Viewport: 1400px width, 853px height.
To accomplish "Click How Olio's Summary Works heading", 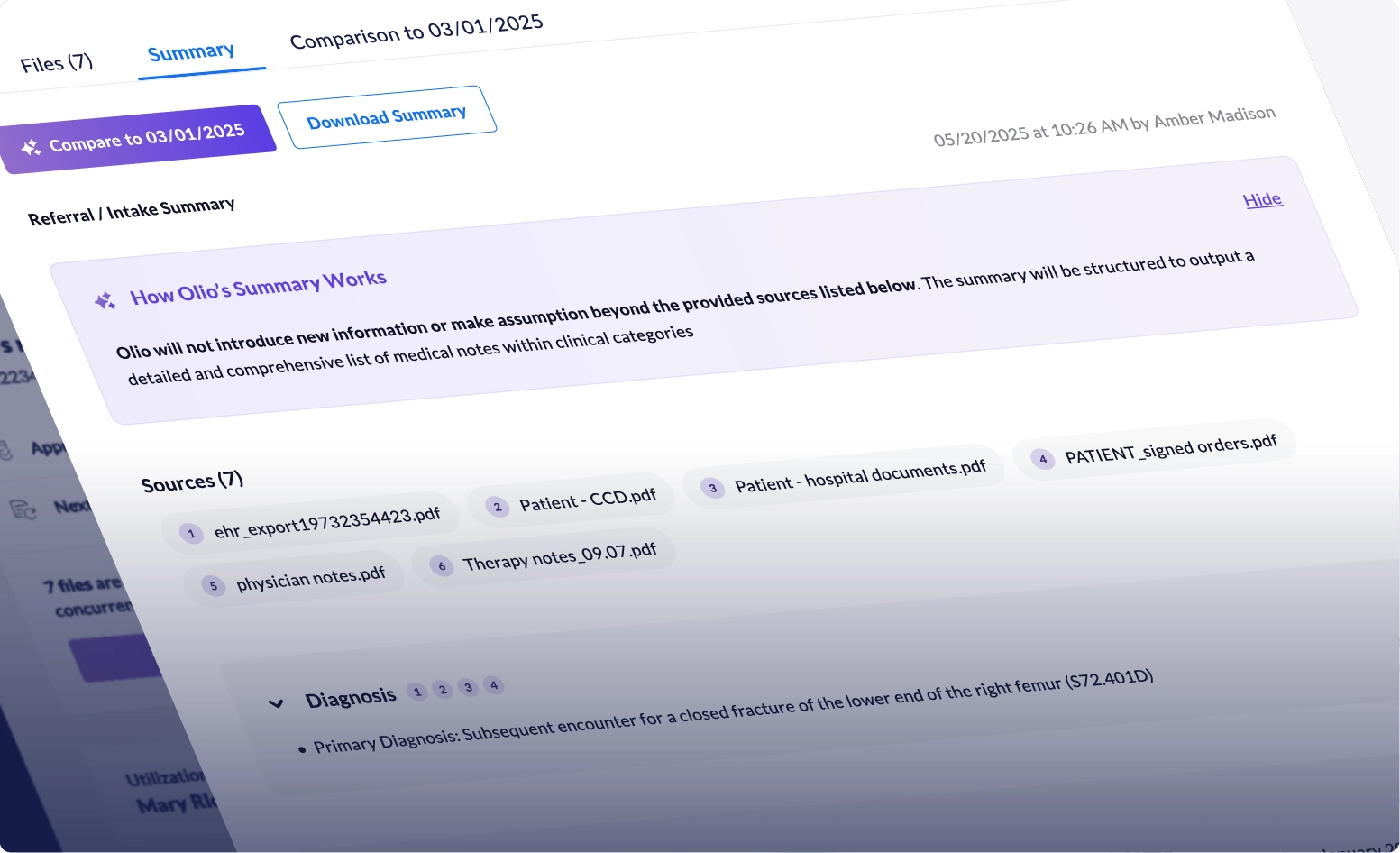I will click(258, 287).
